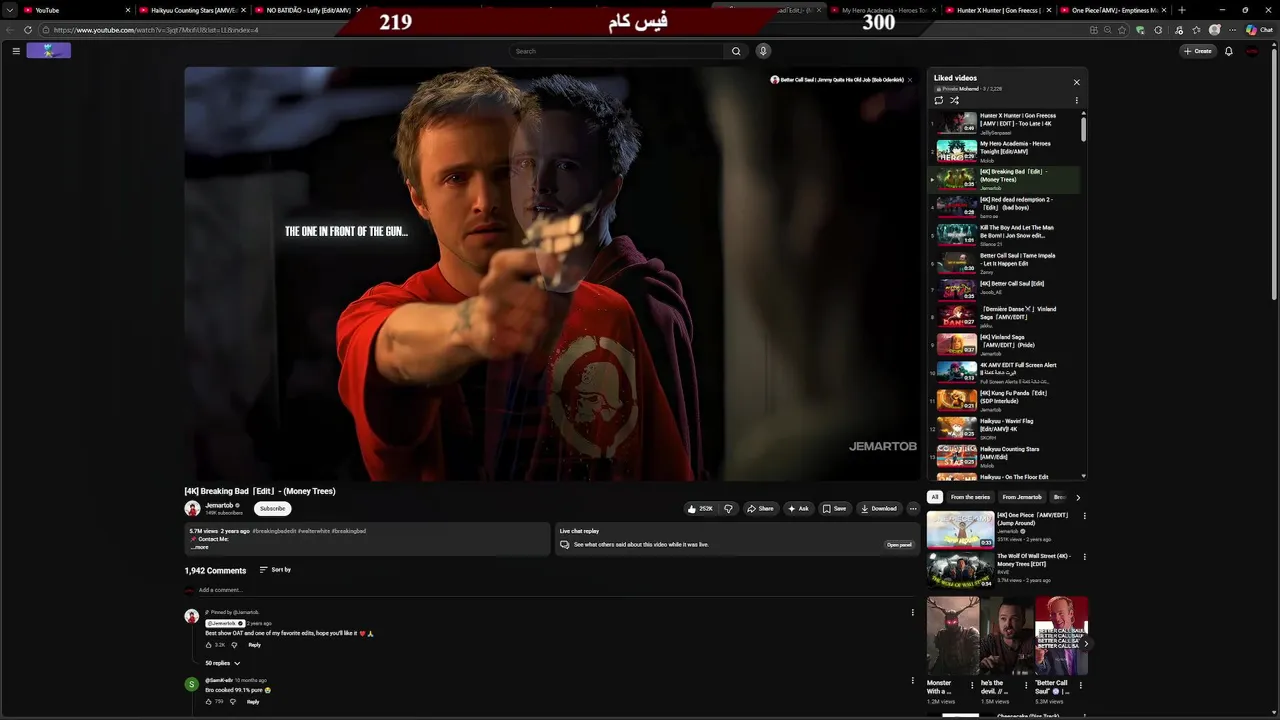Select Red dead redemption 2 edit in playlist
The width and height of the screenshot is (1280, 720).
tap(1003, 207)
